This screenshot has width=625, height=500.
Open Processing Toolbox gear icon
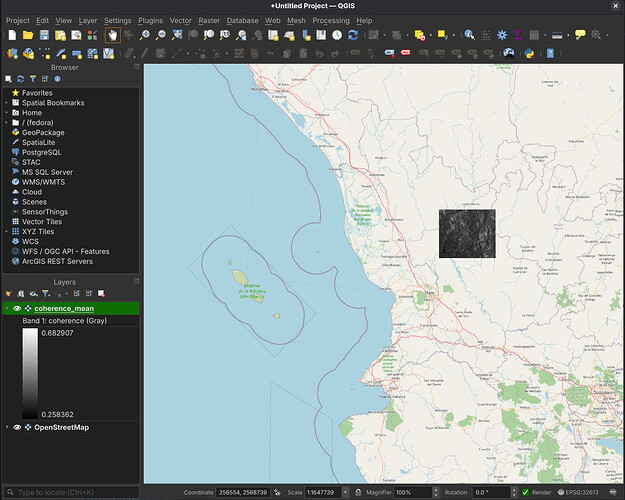click(502, 35)
